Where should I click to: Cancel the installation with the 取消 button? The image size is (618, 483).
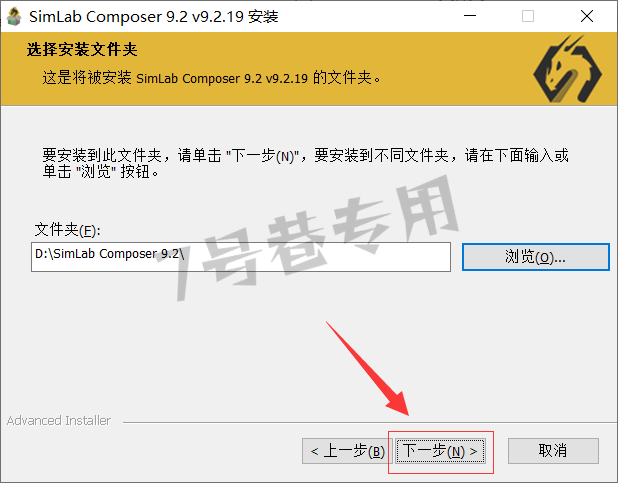click(553, 451)
